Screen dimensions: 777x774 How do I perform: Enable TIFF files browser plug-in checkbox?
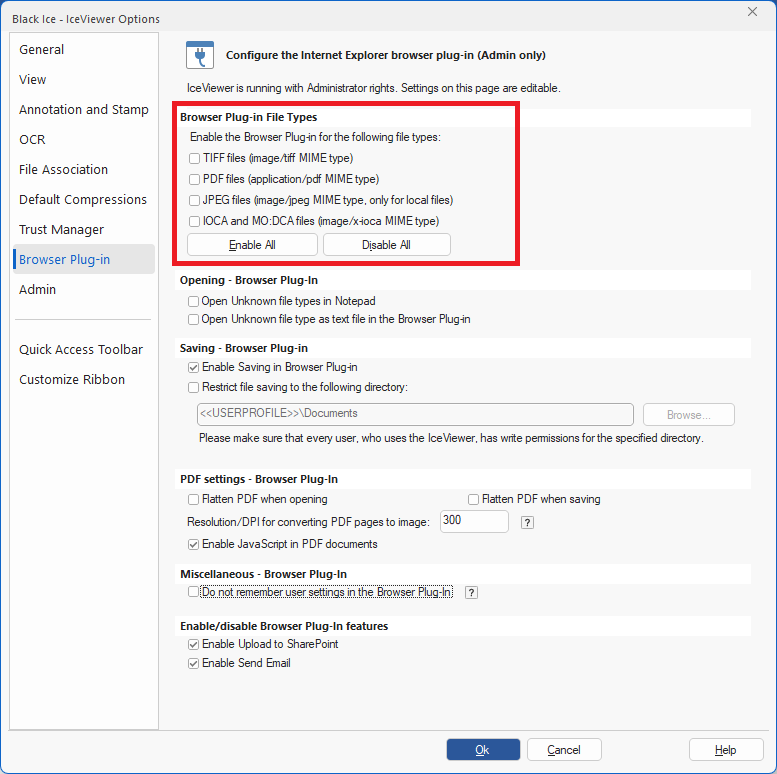click(194, 158)
